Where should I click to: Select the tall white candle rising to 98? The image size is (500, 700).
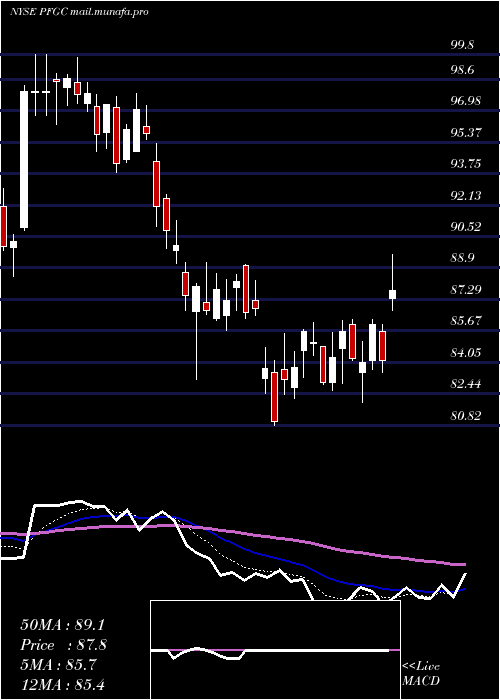pyautogui.click(x=24, y=160)
